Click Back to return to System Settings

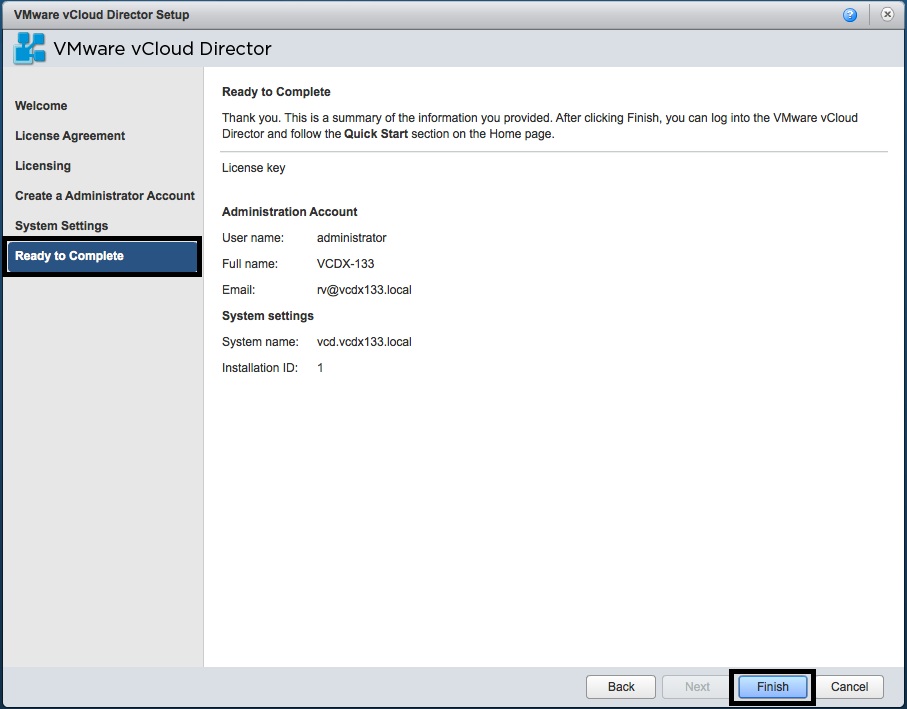(x=620, y=687)
